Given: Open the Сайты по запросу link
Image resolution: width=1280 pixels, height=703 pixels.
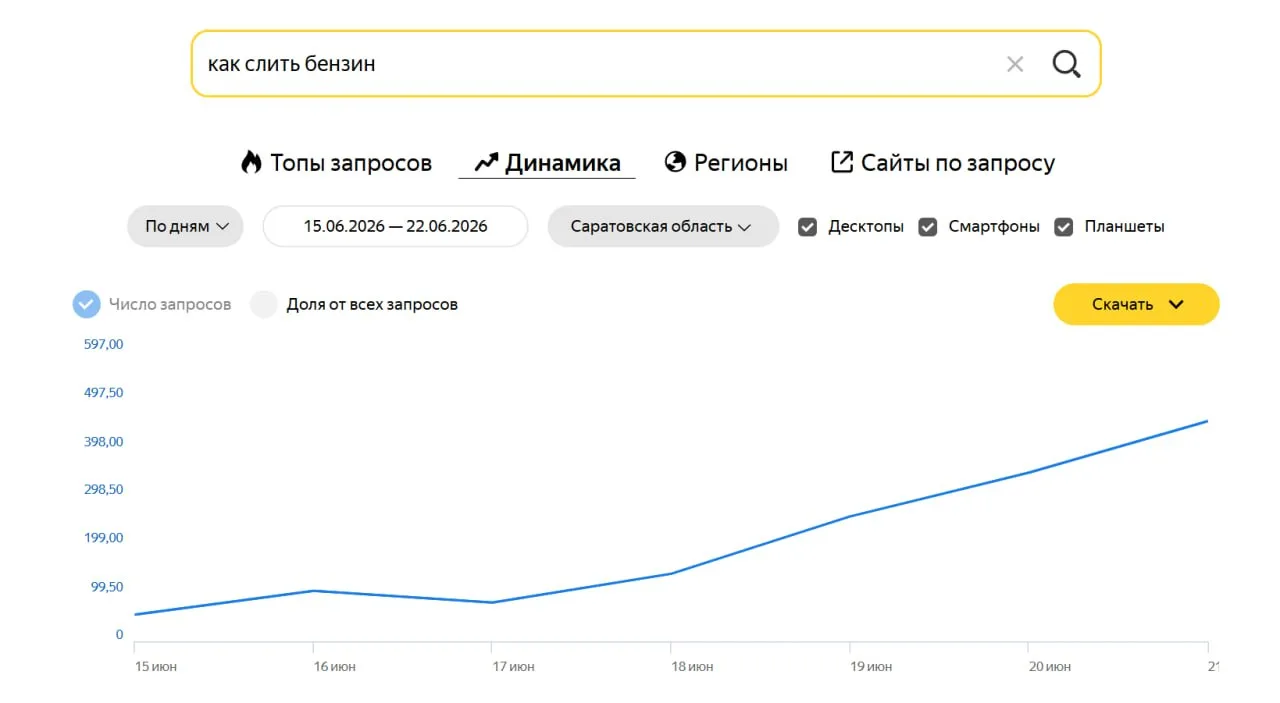Looking at the screenshot, I should pos(943,163).
